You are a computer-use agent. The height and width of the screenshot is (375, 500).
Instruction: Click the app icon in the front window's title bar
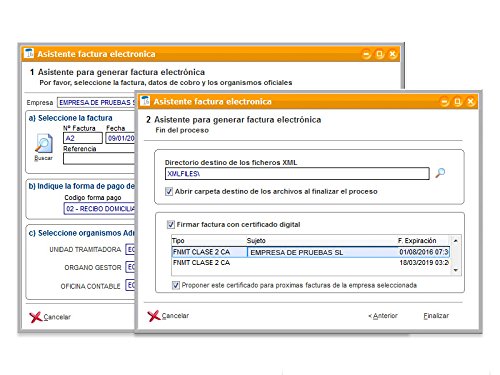[145, 101]
